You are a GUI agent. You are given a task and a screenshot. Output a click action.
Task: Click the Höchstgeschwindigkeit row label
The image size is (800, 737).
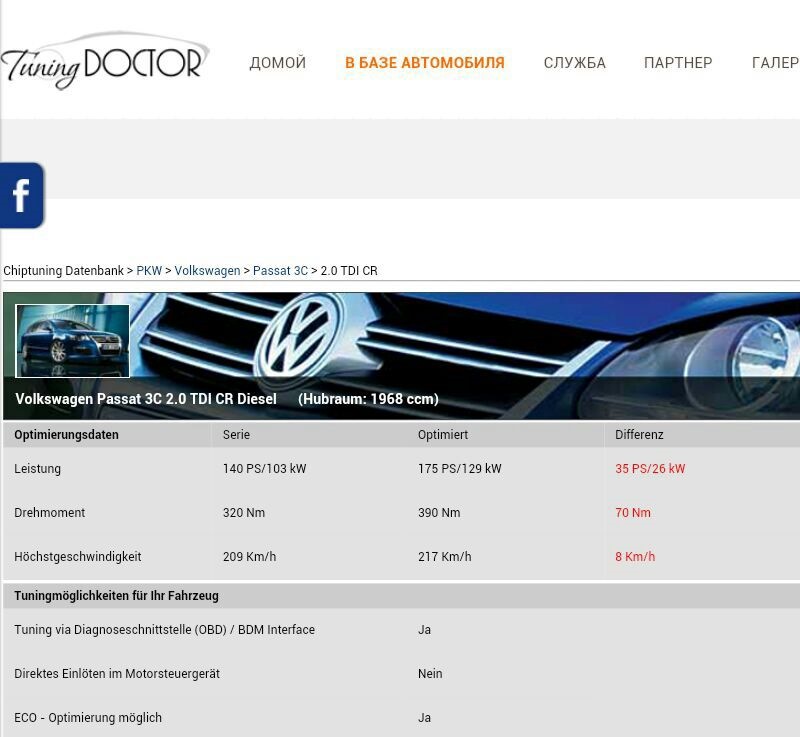(78, 556)
